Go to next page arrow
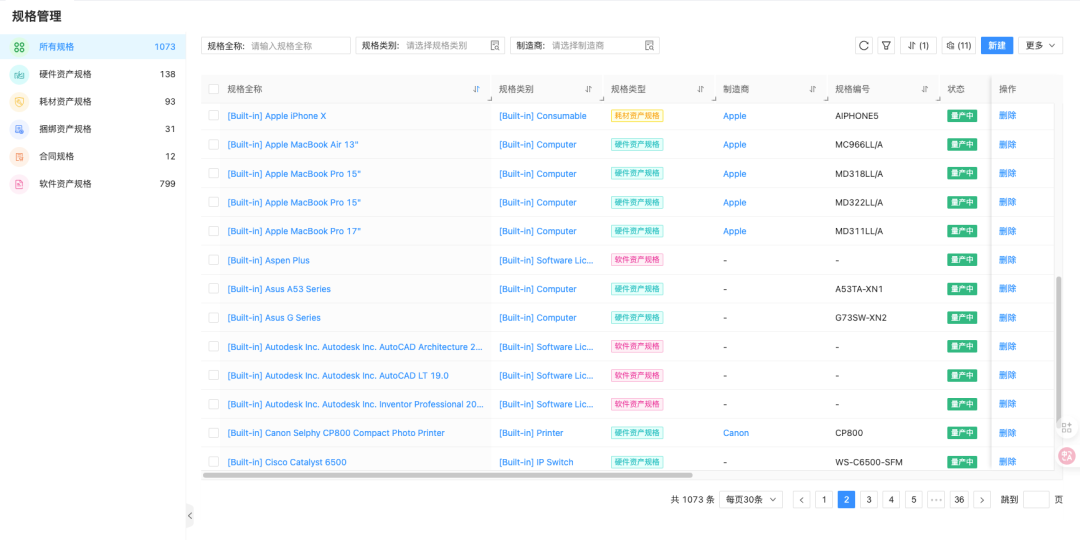This screenshot has height=540, width=1080. pyautogui.click(x=982, y=499)
